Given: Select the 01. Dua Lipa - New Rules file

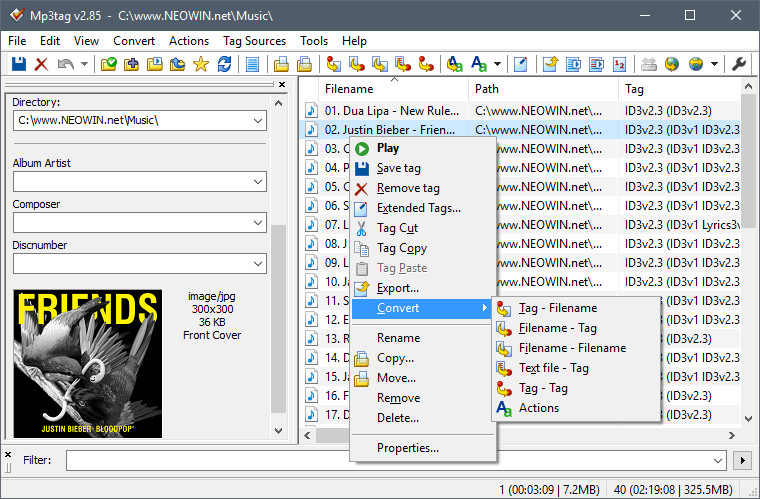Looking at the screenshot, I should point(392,110).
